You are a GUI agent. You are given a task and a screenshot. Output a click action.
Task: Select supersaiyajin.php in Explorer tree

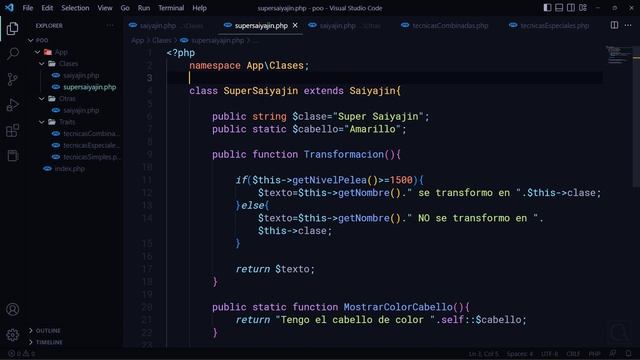pos(89,87)
